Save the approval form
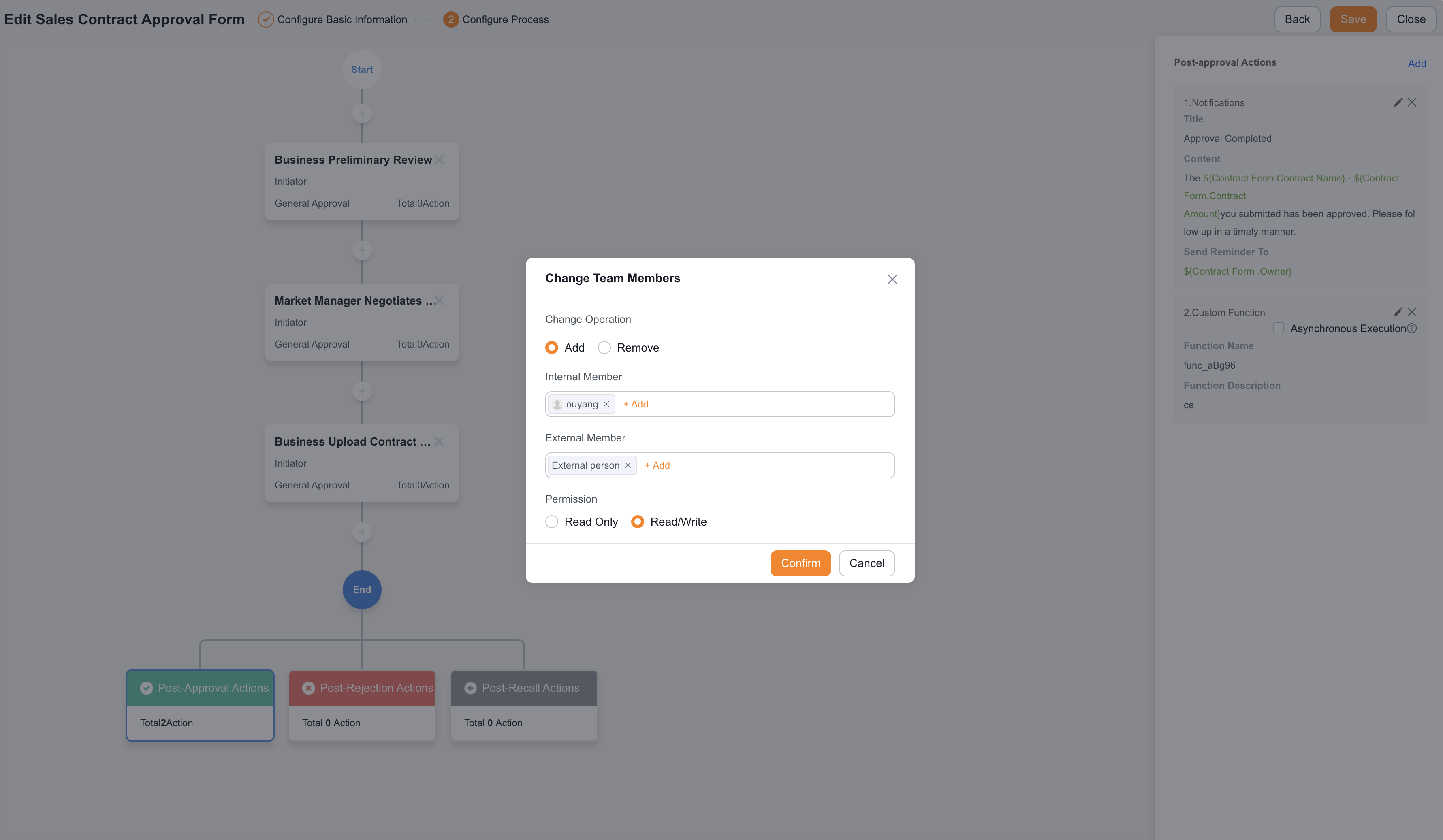1443x840 pixels. point(1353,19)
